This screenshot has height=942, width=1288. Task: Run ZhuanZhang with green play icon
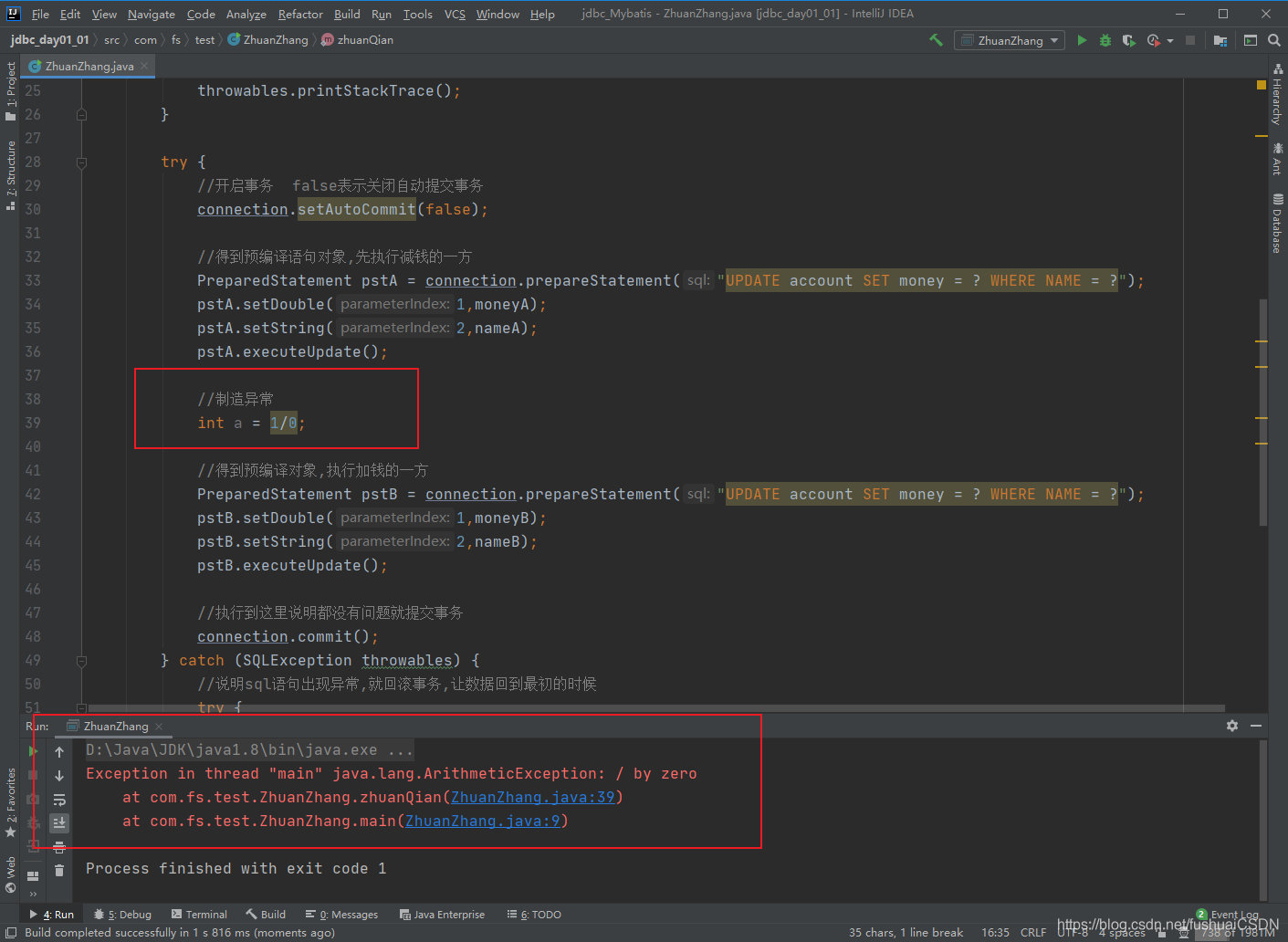tap(1082, 40)
